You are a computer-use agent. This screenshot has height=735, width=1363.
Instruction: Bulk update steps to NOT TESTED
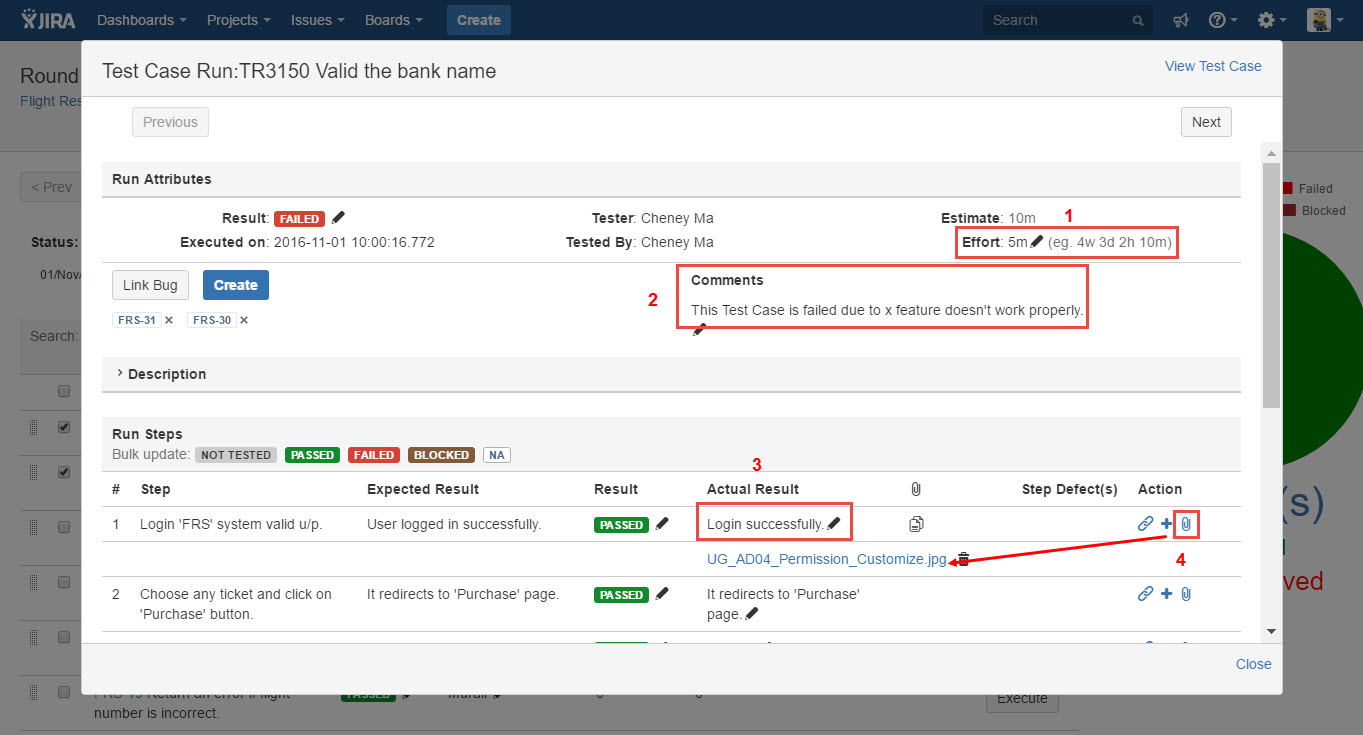point(236,455)
